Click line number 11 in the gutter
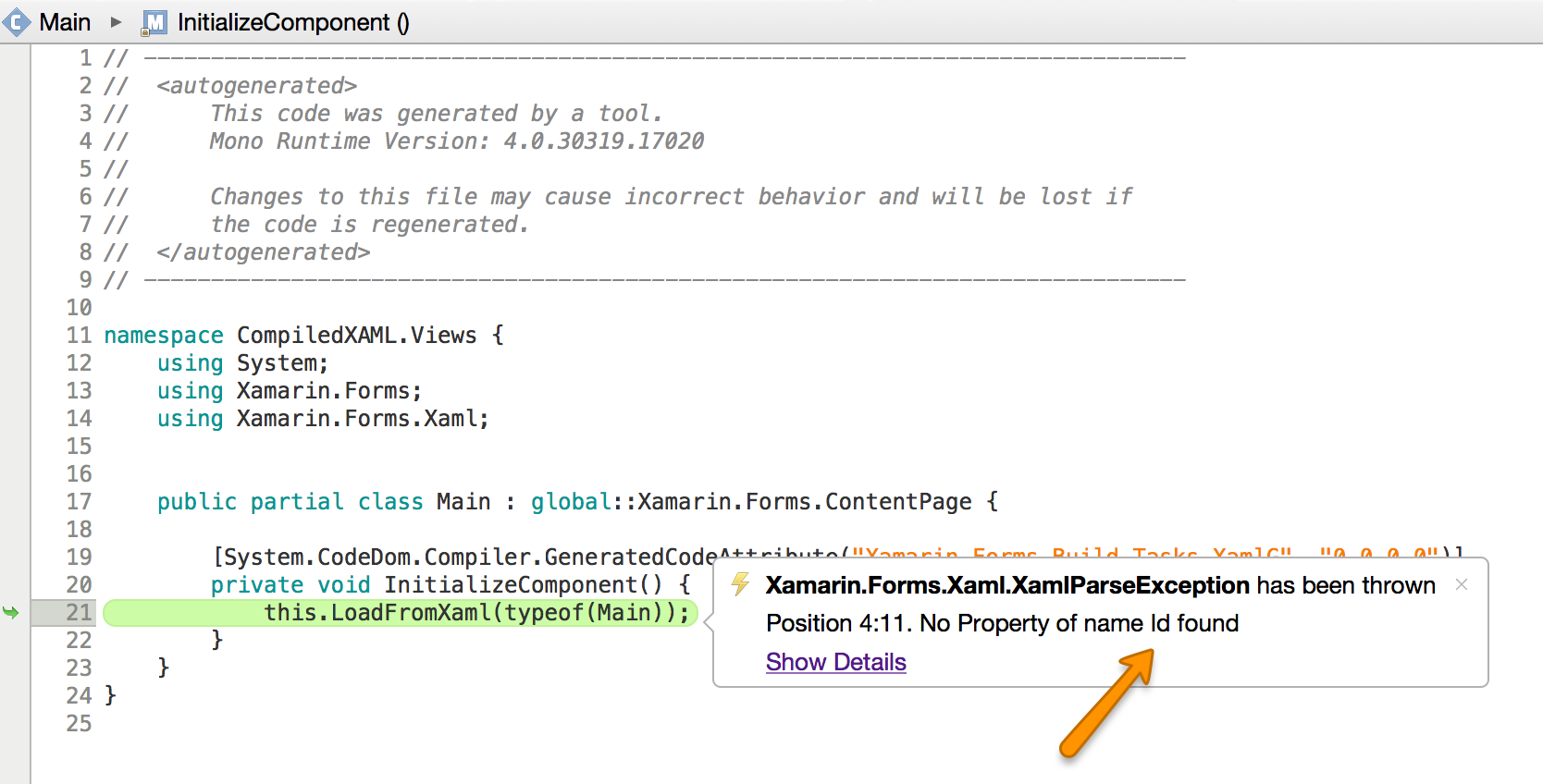This screenshot has height=784, width=1543. click(79, 335)
